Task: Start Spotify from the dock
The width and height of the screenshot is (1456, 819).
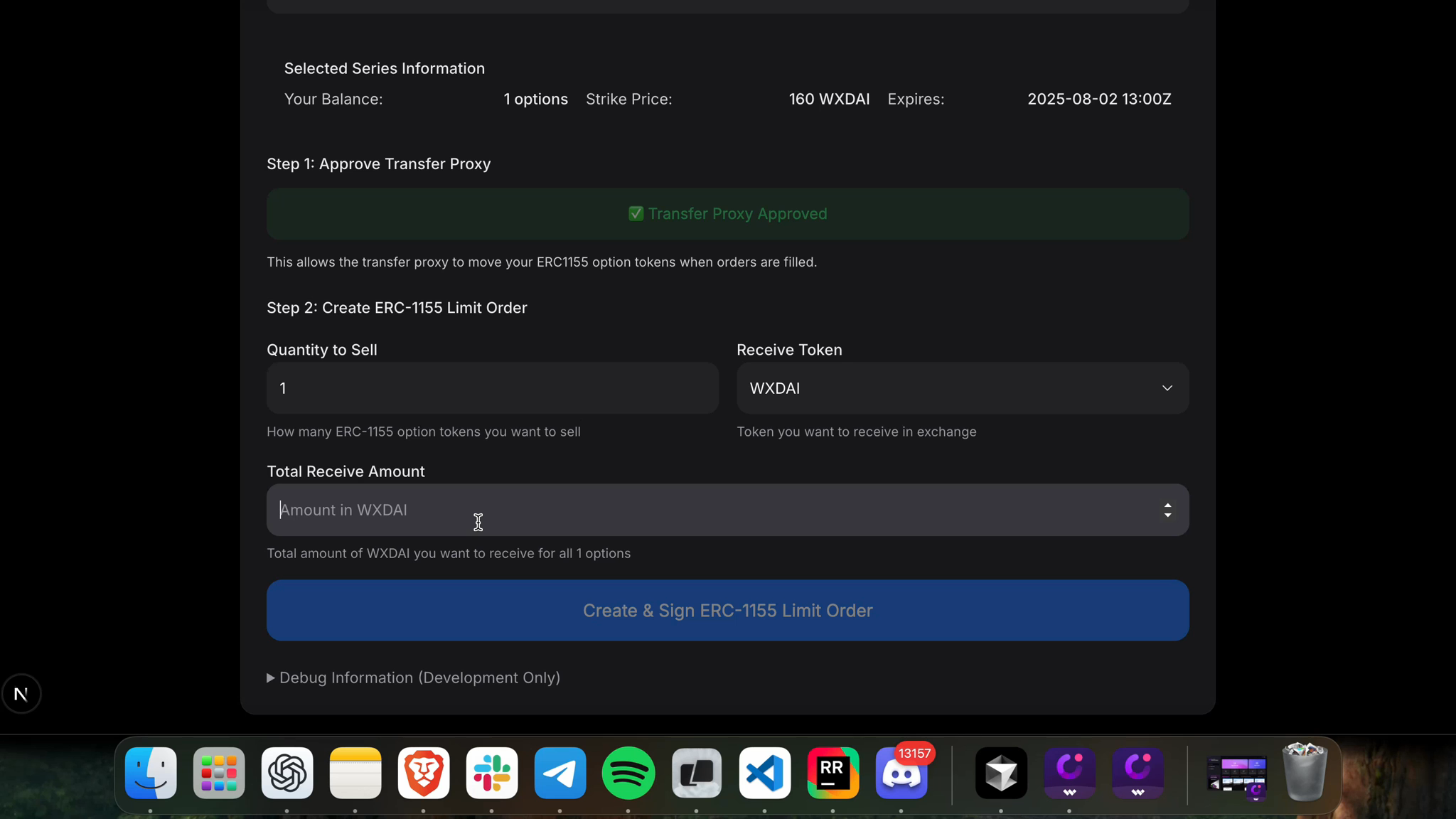Action: [x=628, y=773]
